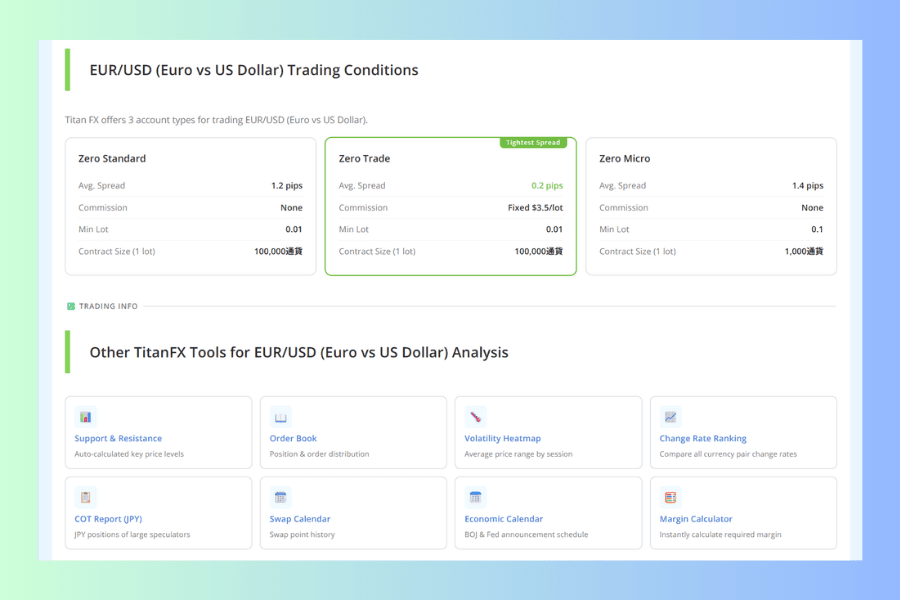Open the Economic Calendar link
Screen dimensions: 900x600
click(504, 518)
